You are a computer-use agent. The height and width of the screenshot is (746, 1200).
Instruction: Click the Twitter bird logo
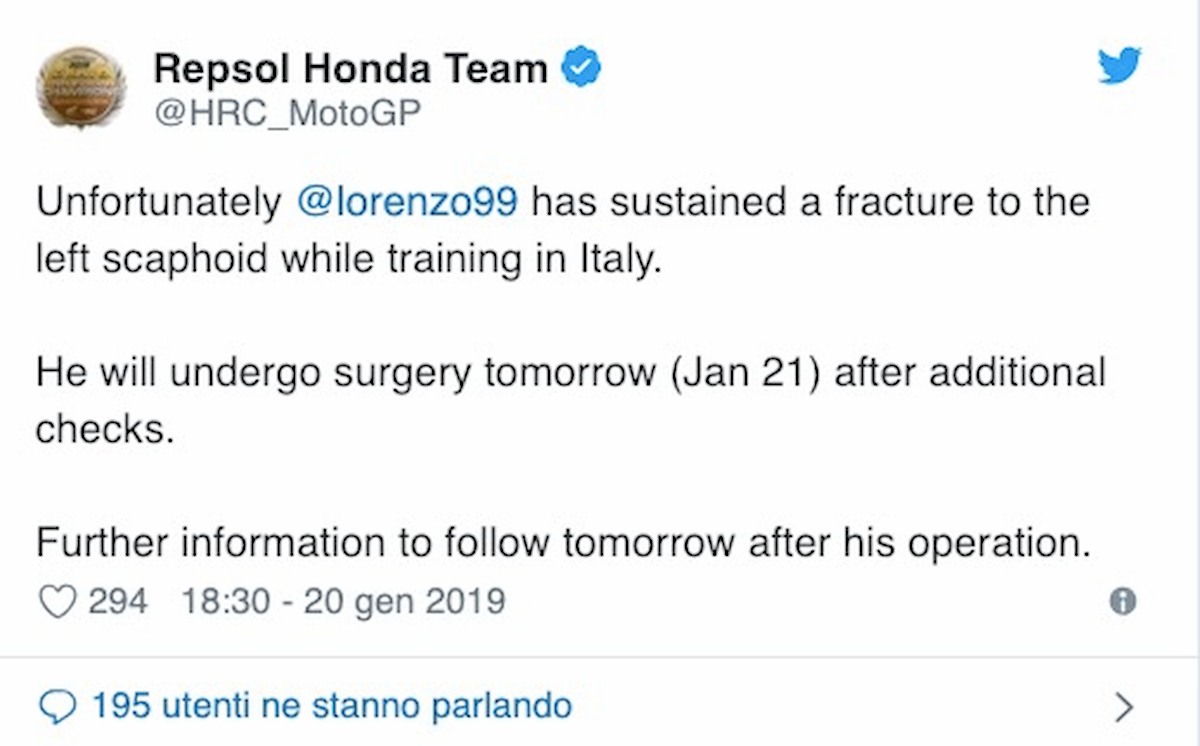(x=1119, y=68)
